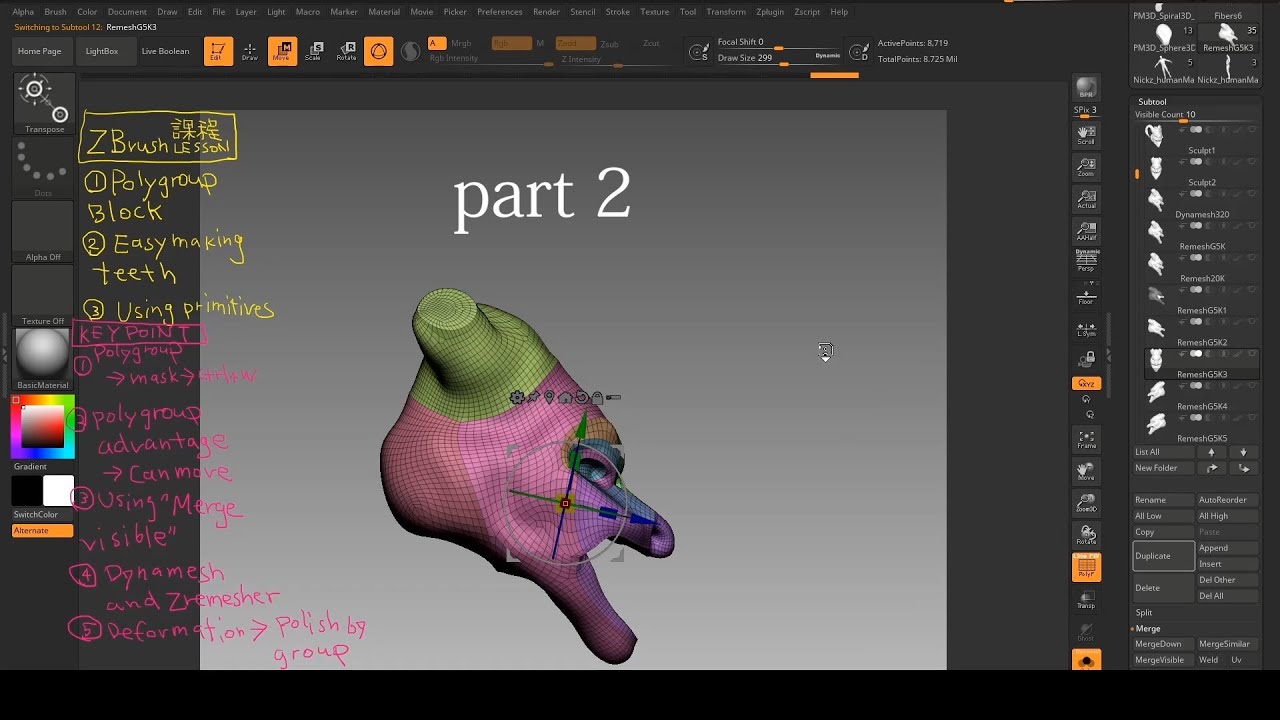Pick a color in the color picker square
The height and width of the screenshot is (720, 1280).
tap(43, 428)
